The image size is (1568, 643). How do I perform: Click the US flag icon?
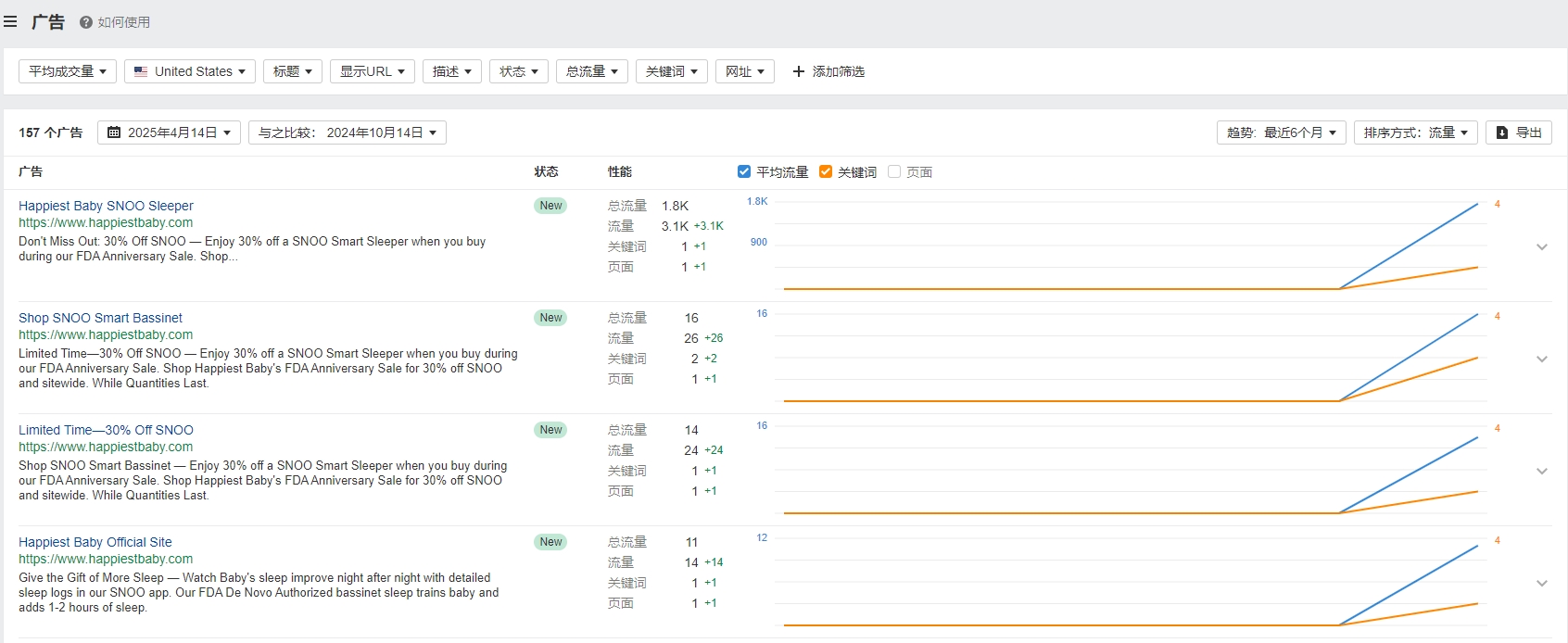(141, 71)
